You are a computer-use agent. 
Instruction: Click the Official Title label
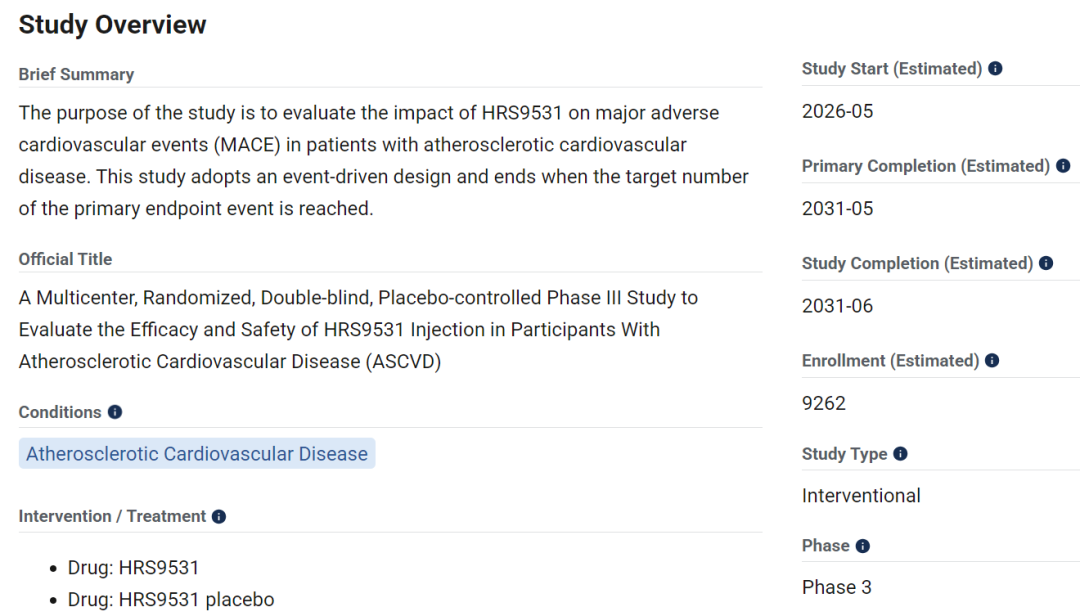[65, 259]
